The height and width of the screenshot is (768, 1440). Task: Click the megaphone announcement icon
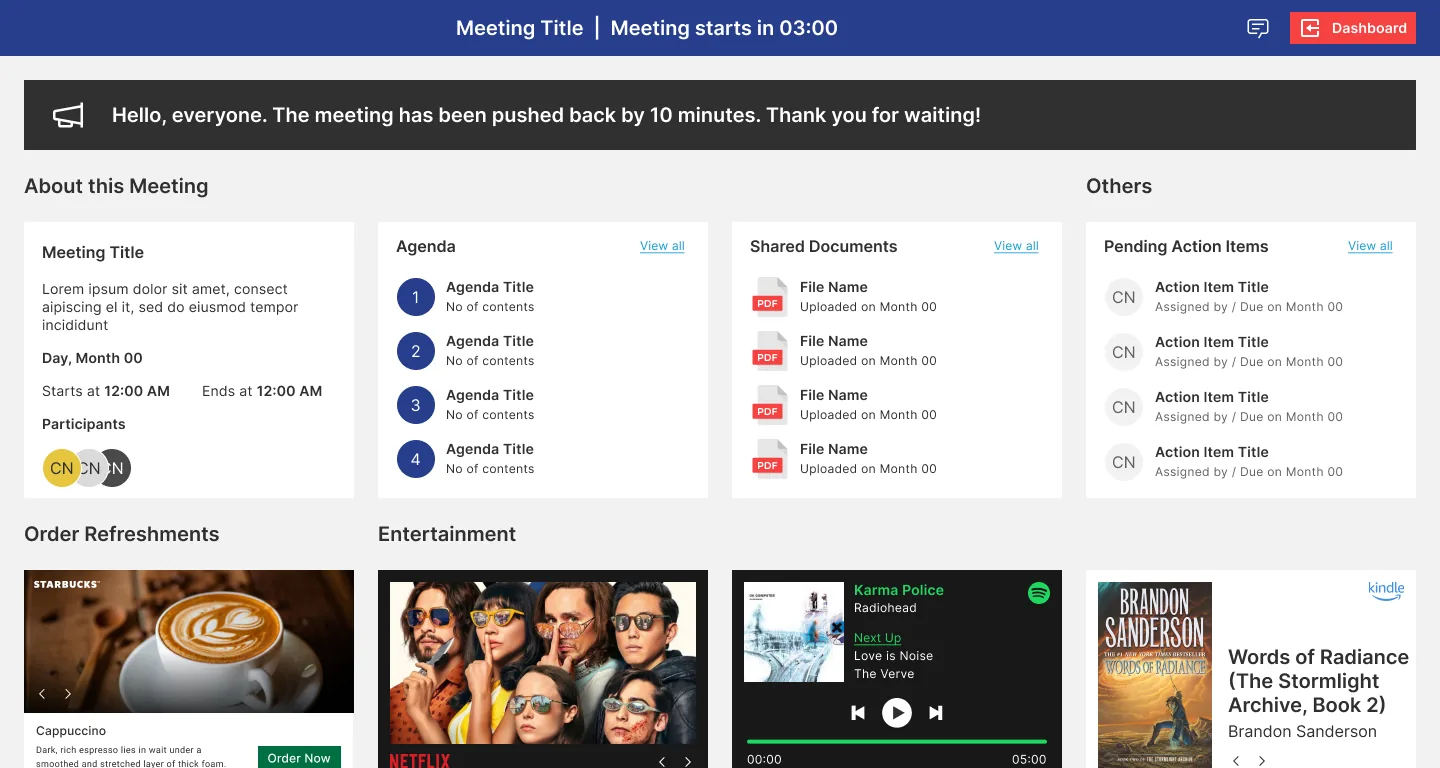(68, 116)
